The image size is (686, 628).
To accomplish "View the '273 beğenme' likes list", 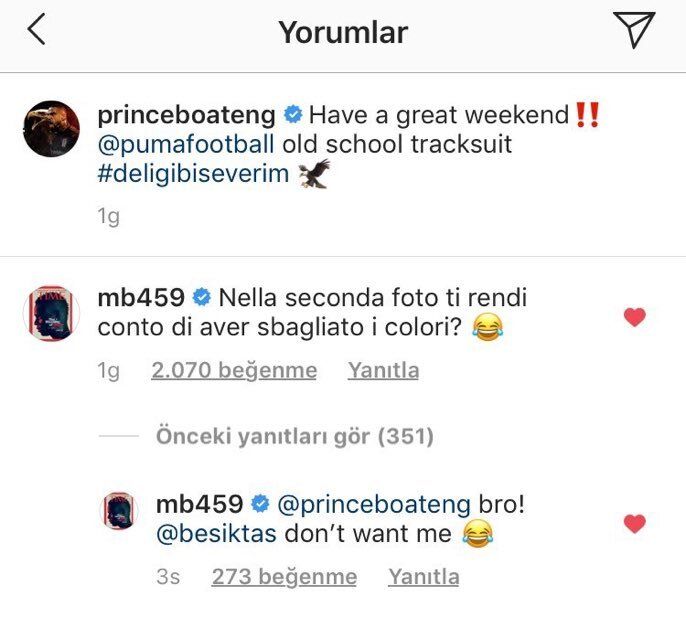I will 284,577.
